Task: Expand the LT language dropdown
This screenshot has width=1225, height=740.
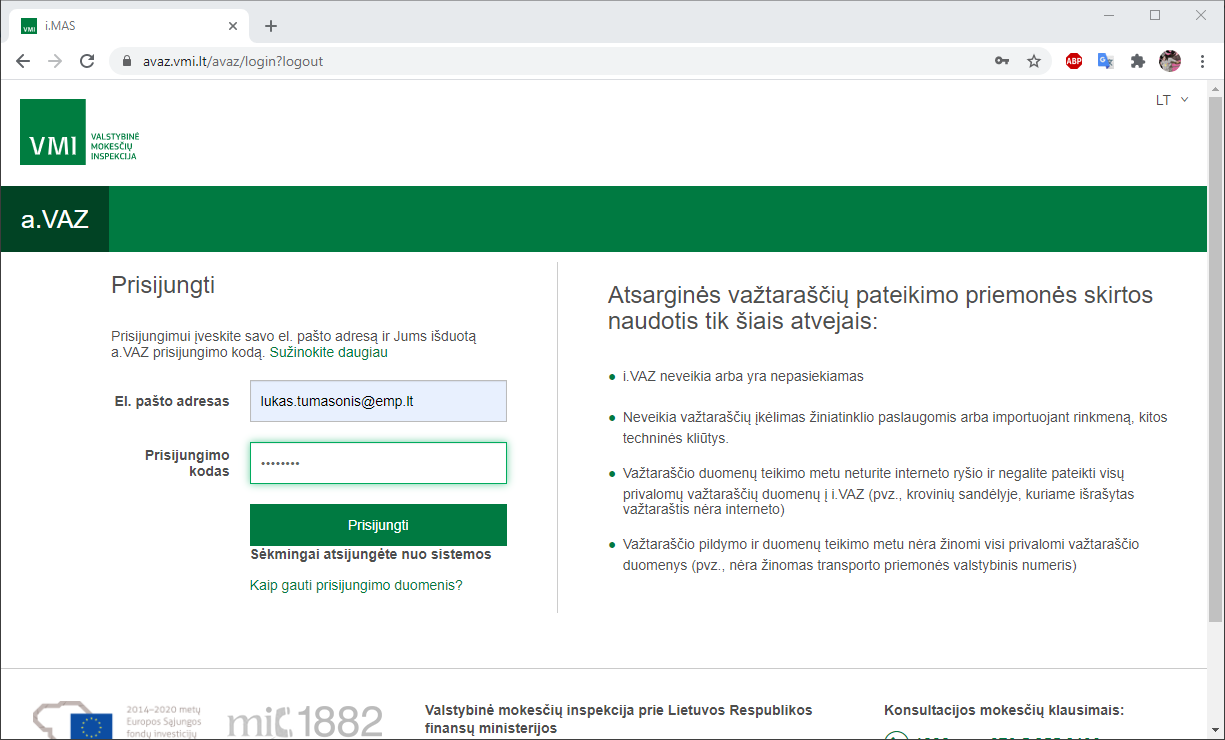Action: [1171, 100]
